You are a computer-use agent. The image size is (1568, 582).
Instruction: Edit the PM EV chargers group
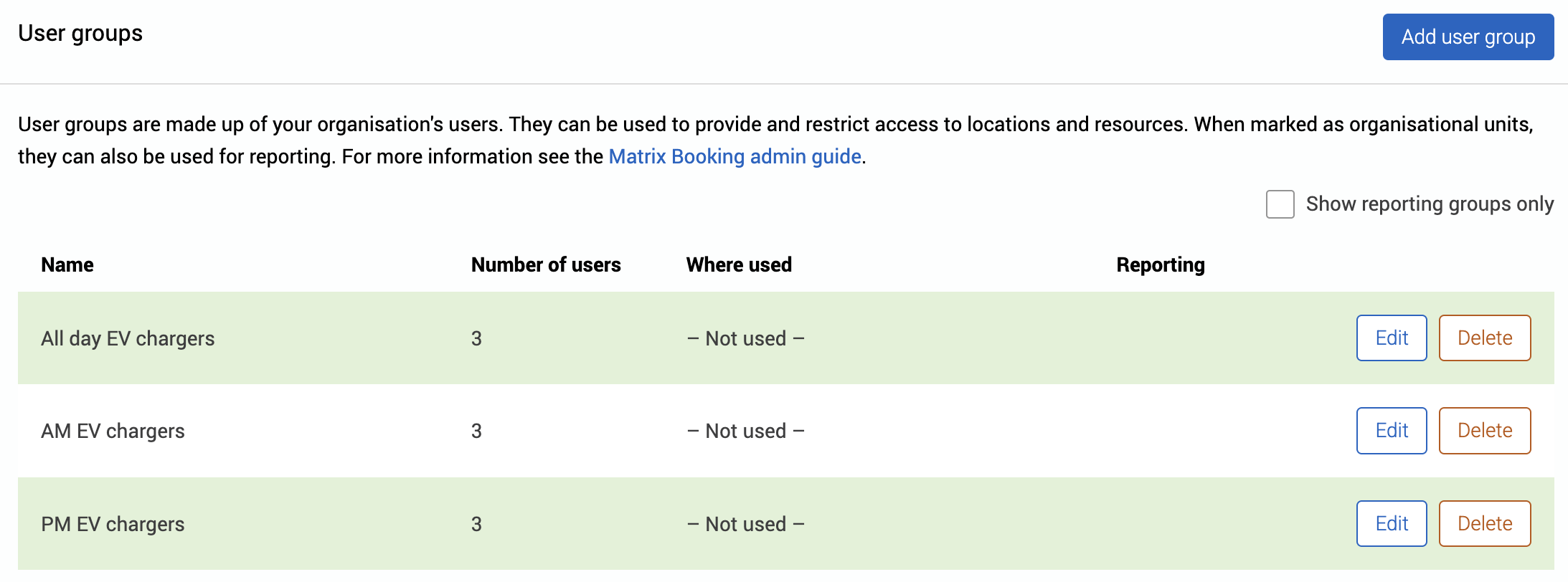tap(1391, 523)
